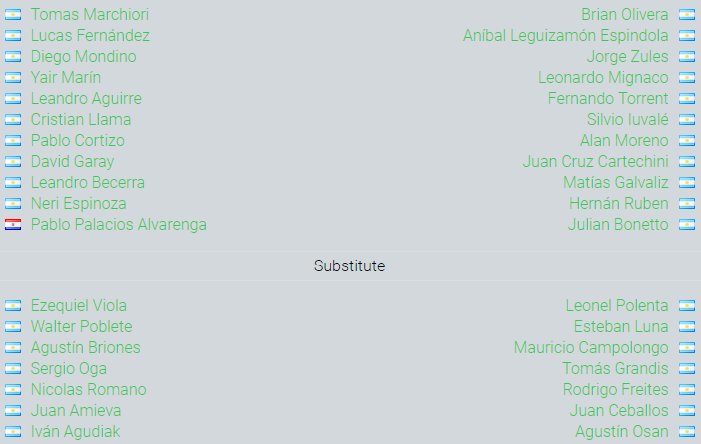The height and width of the screenshot is (444, 701).
Task: Click flag icon beside Ezequiel Viola
Action: pos(13,306)
